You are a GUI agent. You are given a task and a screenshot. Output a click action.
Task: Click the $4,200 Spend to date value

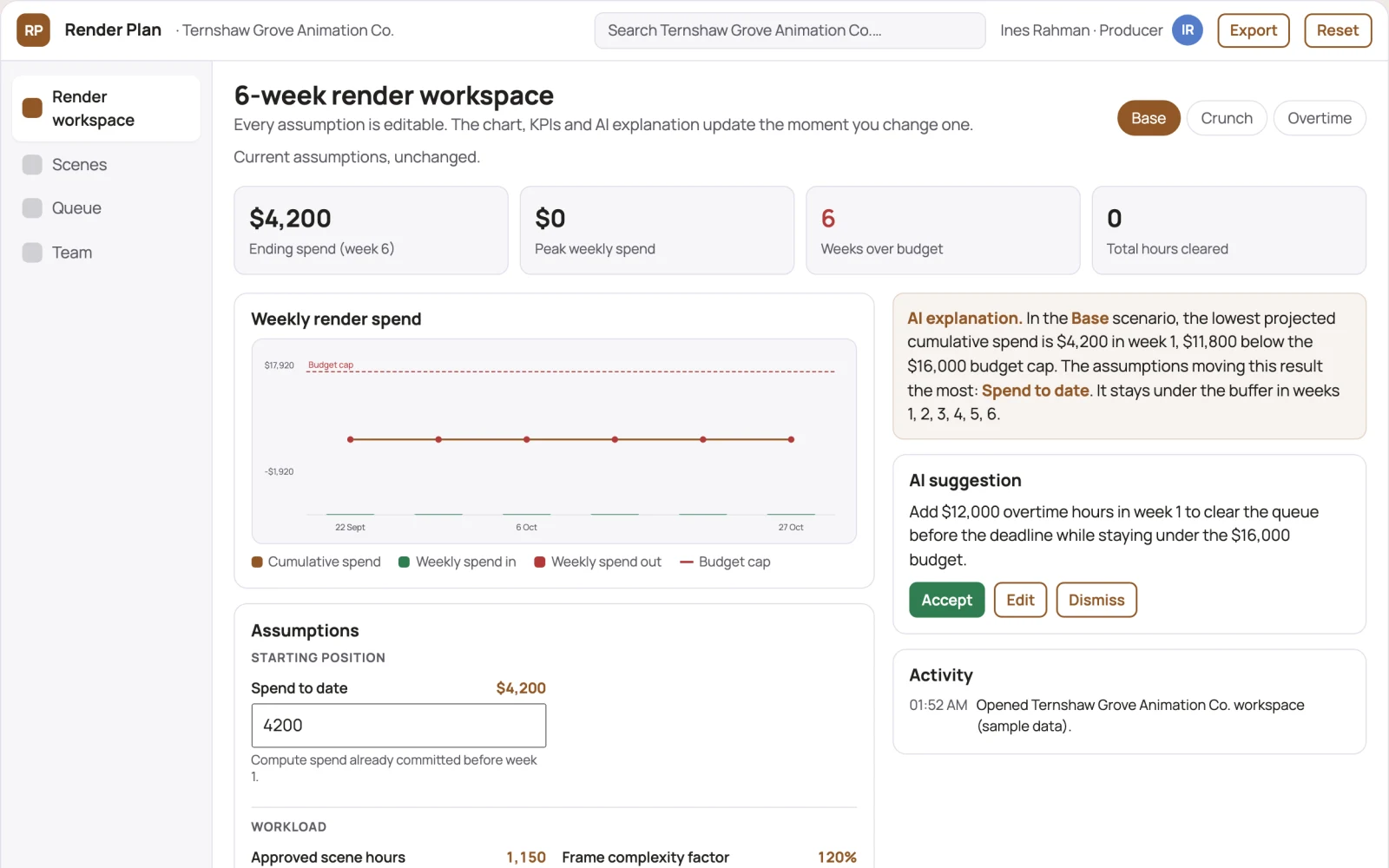click(521, 688)
